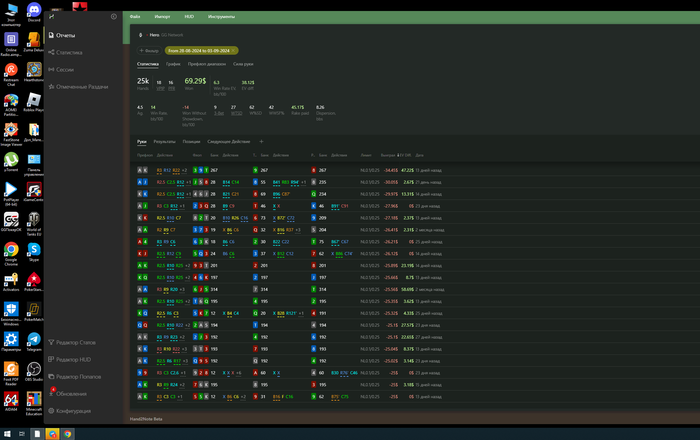Open Редактор Попапов in sidebar

pos(75,377)
